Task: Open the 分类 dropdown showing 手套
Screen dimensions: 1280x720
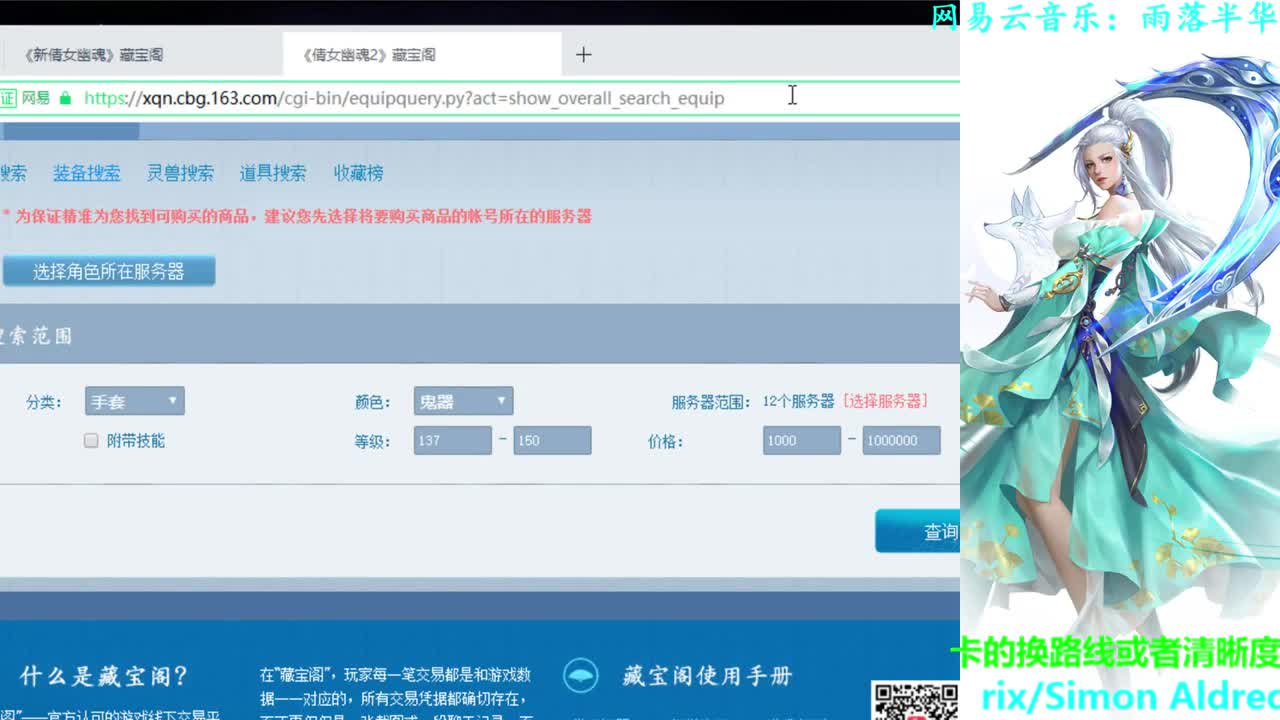Action: tap(134, 400)
